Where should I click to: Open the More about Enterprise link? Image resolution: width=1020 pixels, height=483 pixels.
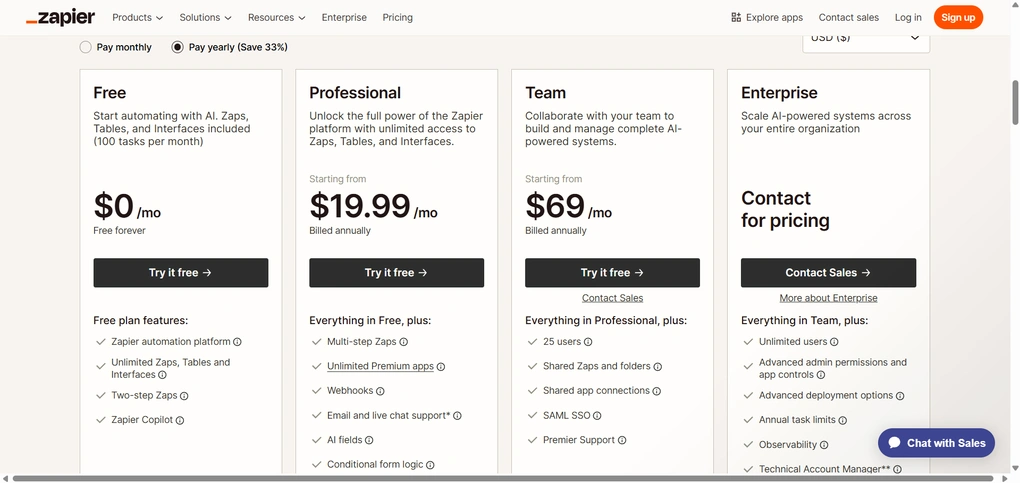pos(828,298)
